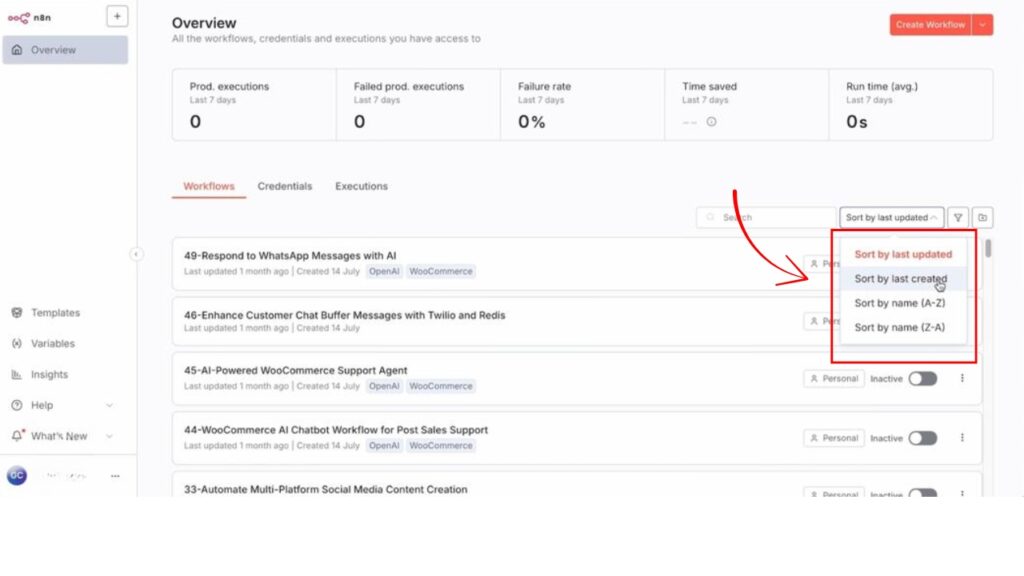Open the 49-Respond to WhatsApp Messages workflow

click(x=290, y=256)
